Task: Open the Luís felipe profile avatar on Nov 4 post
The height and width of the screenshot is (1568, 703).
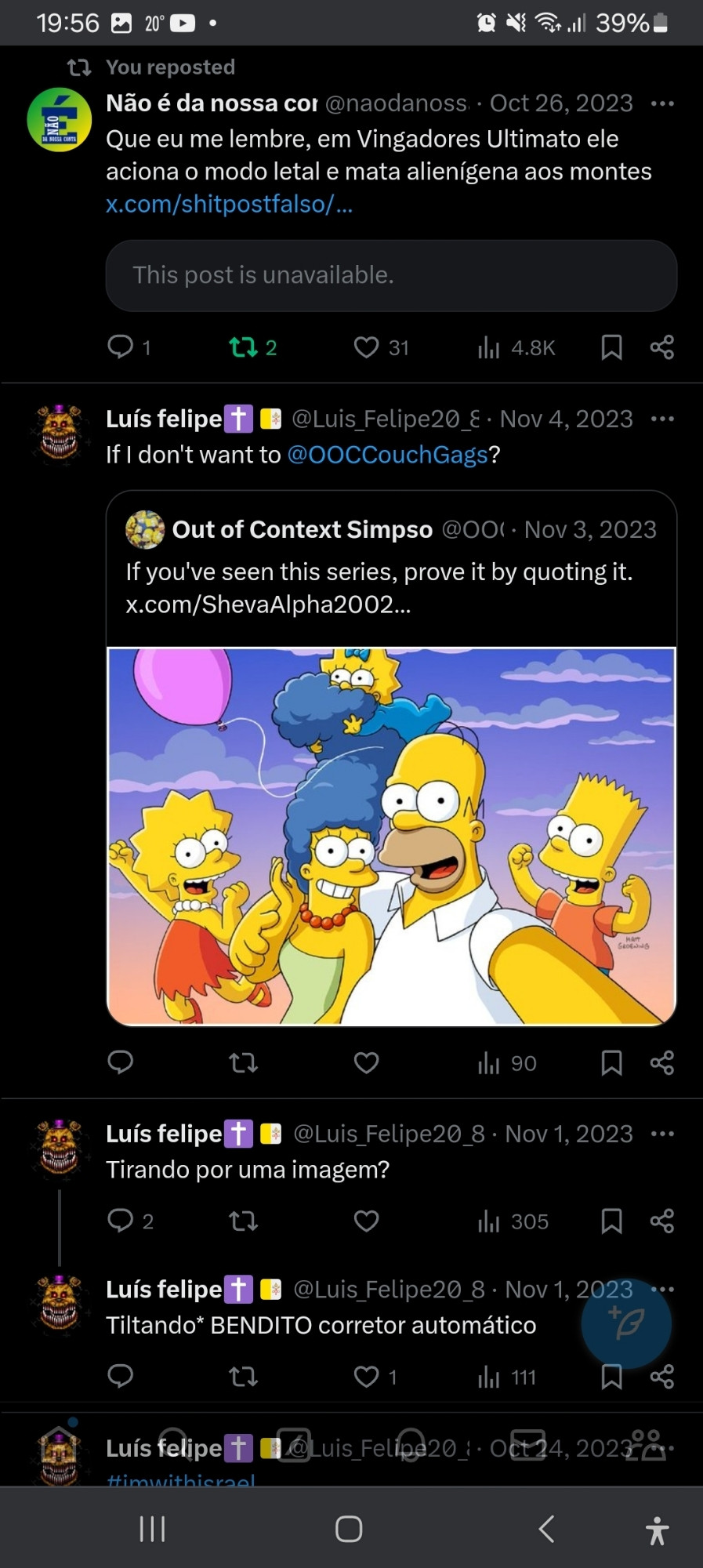Action: pos(60,434)
